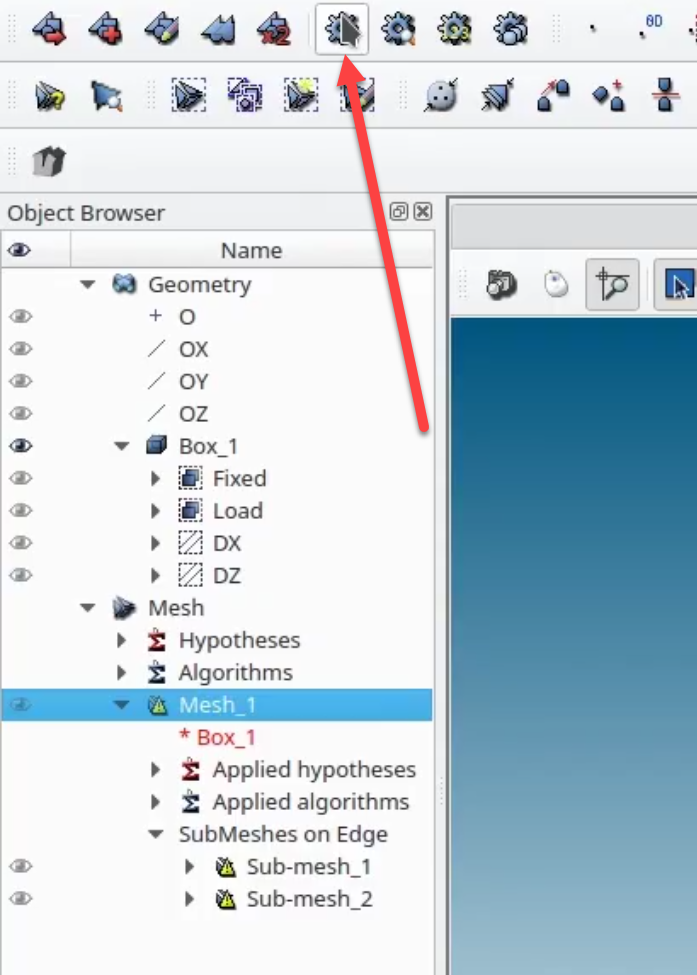697x975 pixels.
Task: Open Mesh Information question-mark icon
Action: pos(50,96)
